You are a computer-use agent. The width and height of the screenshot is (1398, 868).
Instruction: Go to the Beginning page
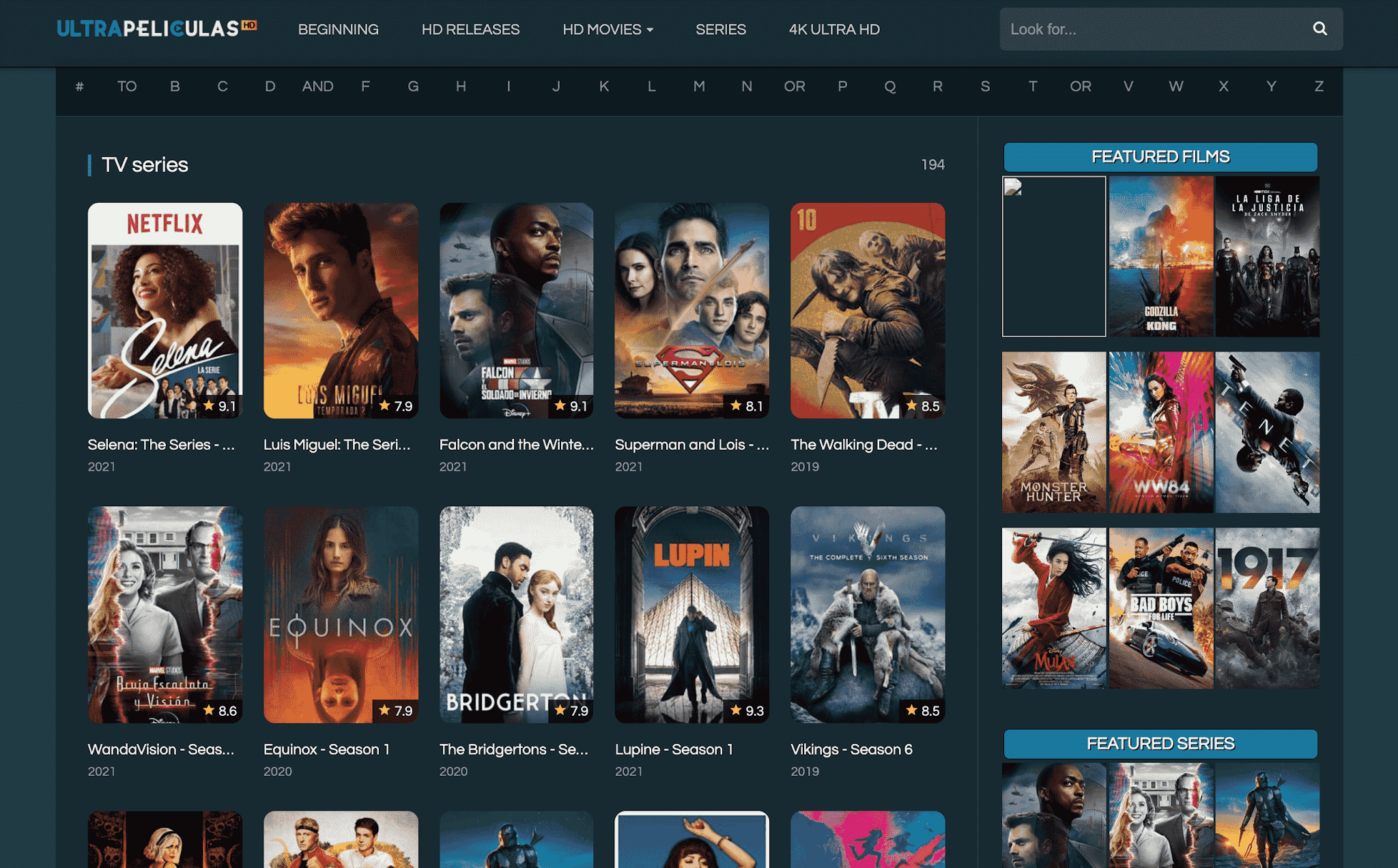point(338,29)
